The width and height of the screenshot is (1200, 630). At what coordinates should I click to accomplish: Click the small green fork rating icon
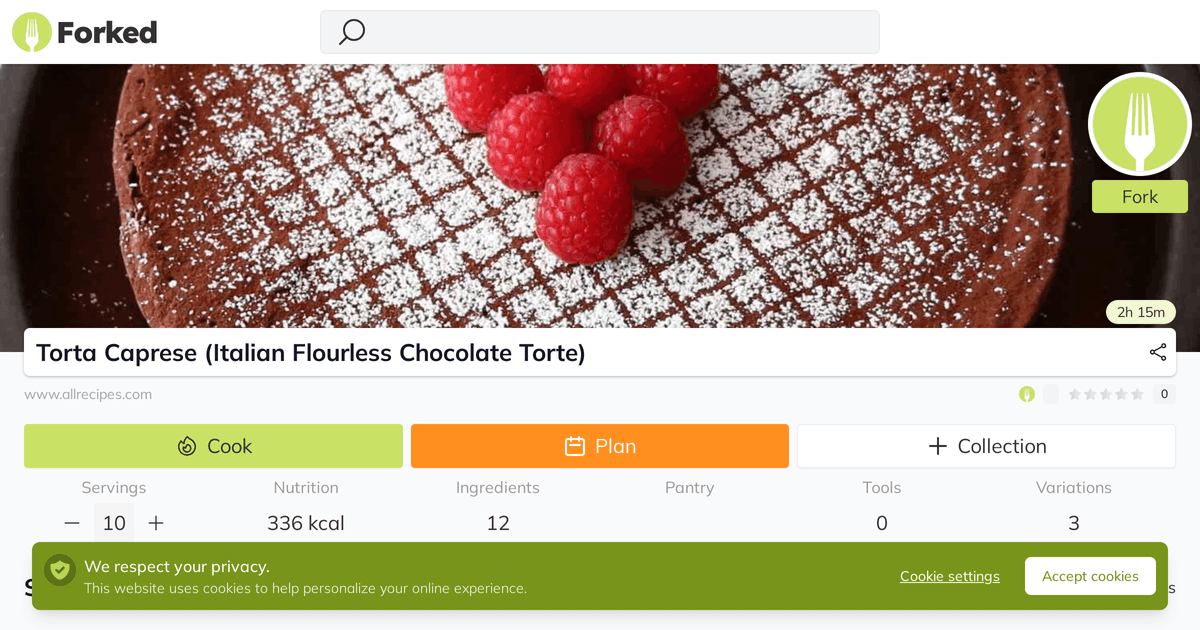click(1027, 394)
